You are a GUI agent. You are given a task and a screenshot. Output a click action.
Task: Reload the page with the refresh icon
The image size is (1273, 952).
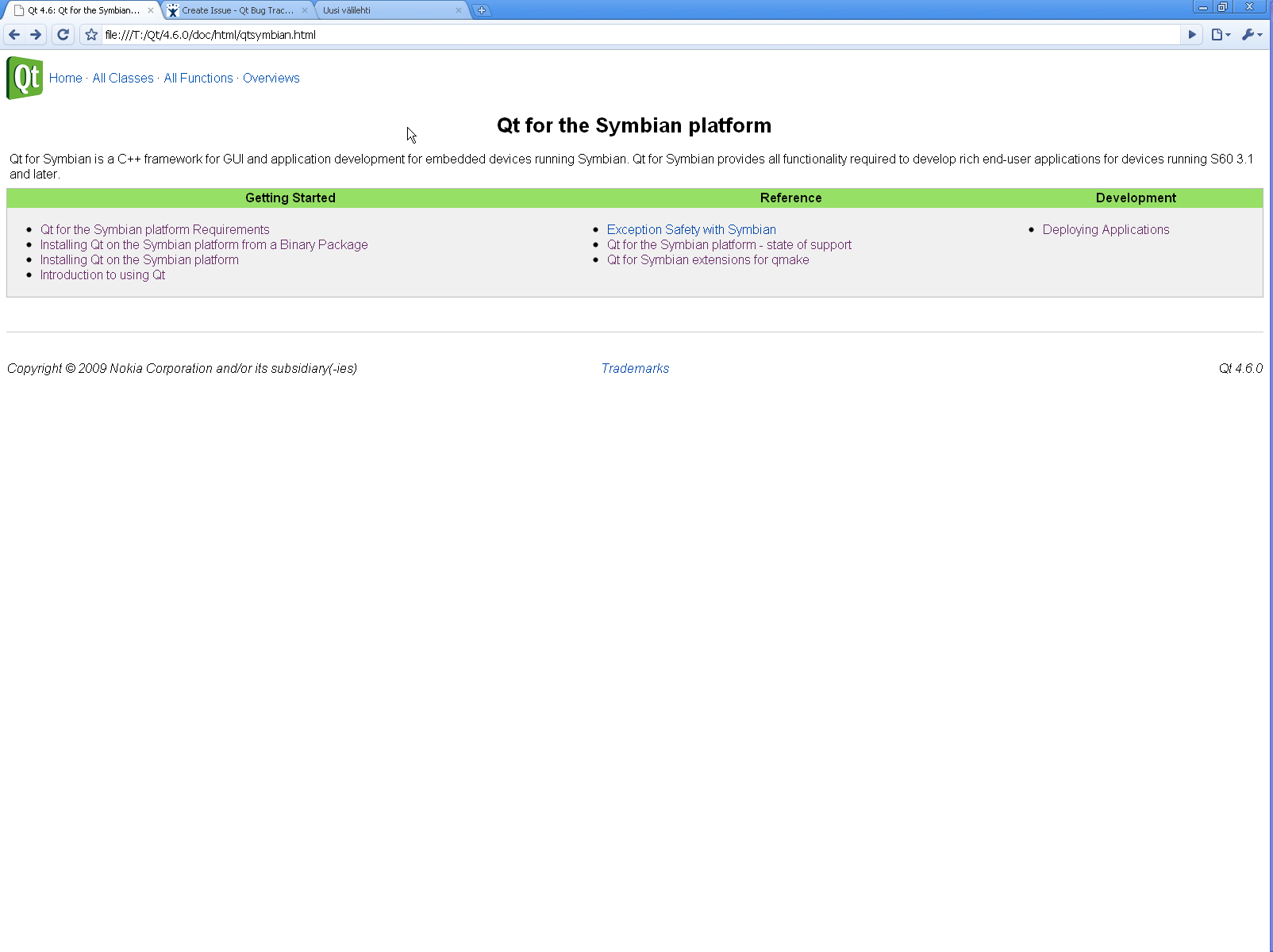(x=63, y=35)
